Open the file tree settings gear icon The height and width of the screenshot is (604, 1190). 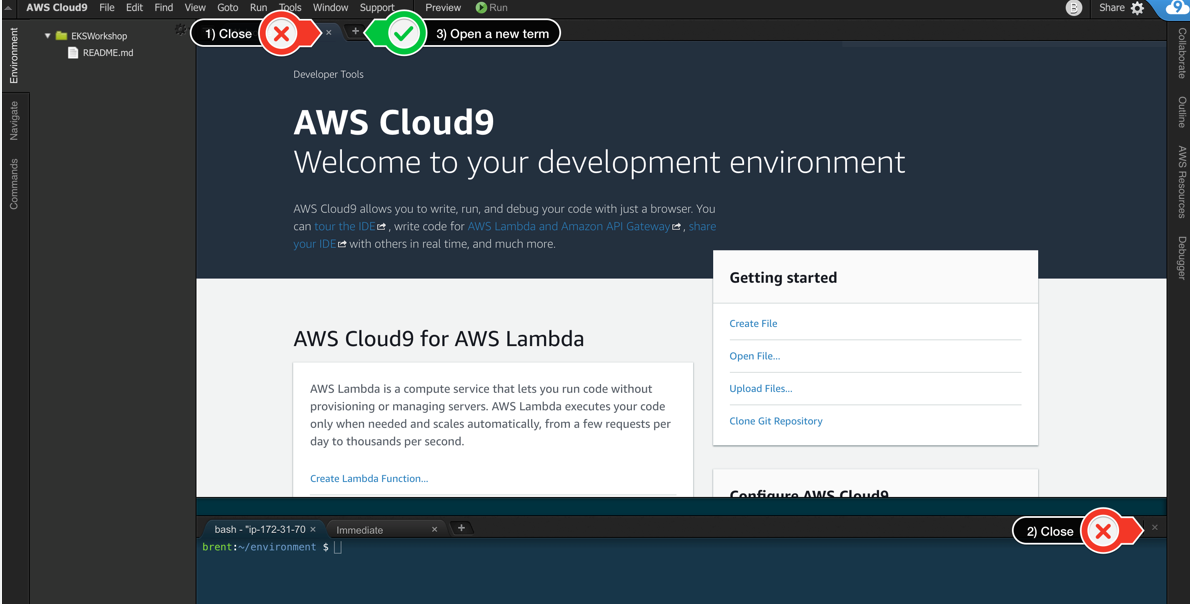(180, 30)
